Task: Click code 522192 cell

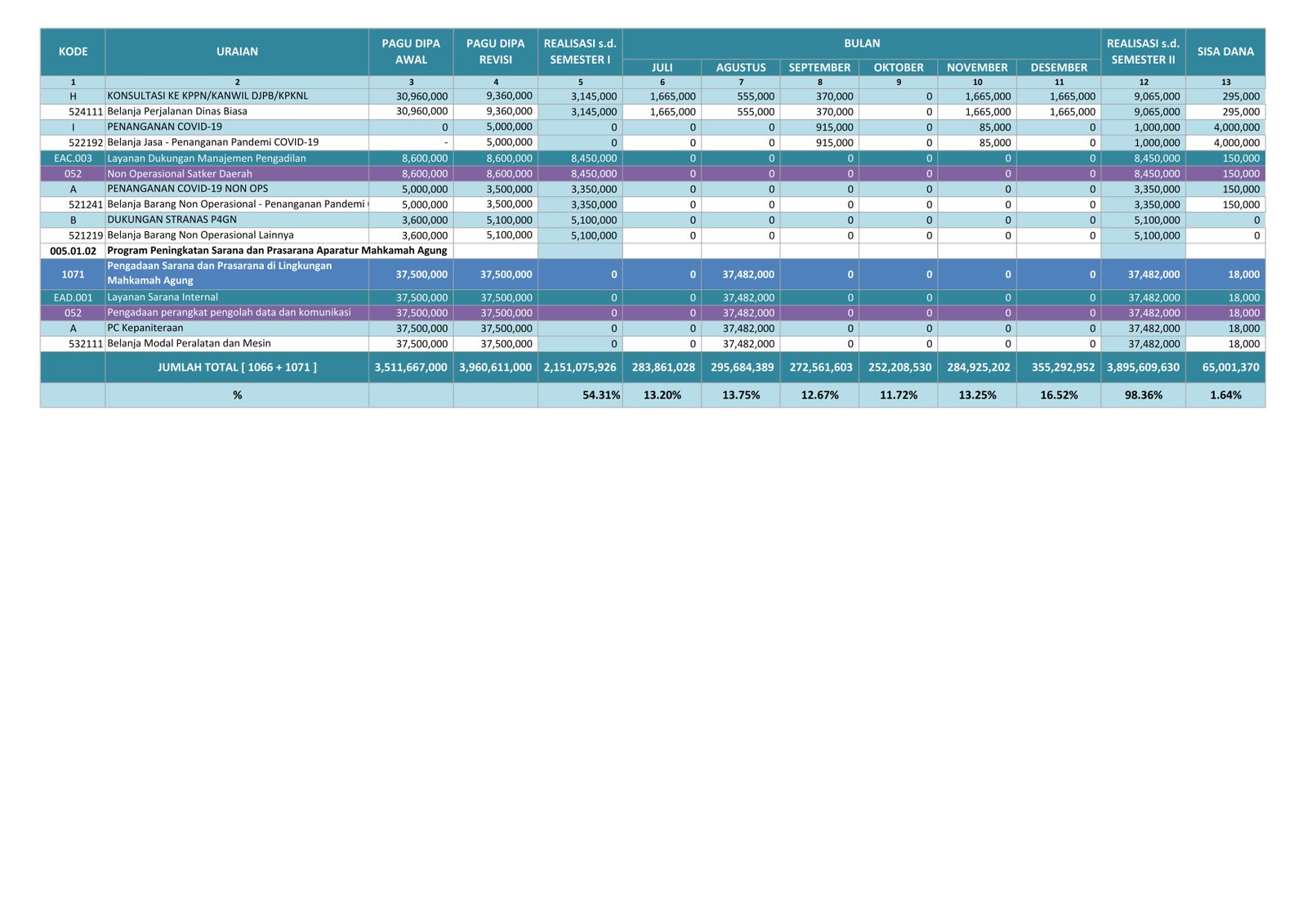Action: (x=73, y=142)
